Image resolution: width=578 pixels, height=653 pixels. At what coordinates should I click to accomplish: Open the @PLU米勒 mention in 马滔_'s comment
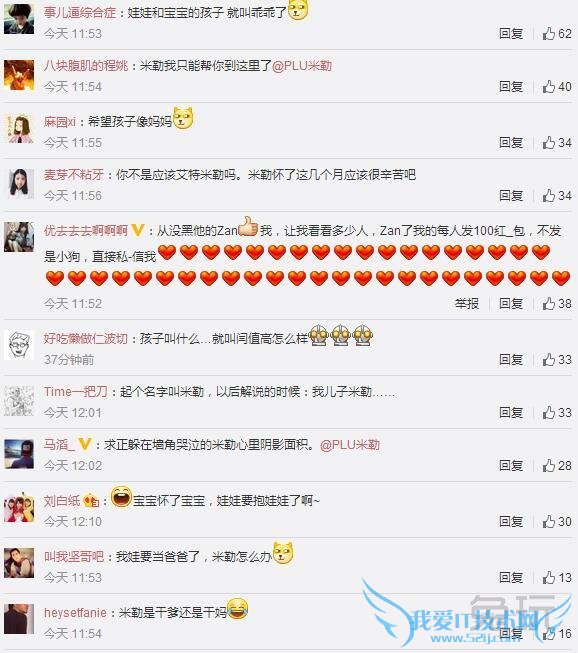tap(350, 445)
